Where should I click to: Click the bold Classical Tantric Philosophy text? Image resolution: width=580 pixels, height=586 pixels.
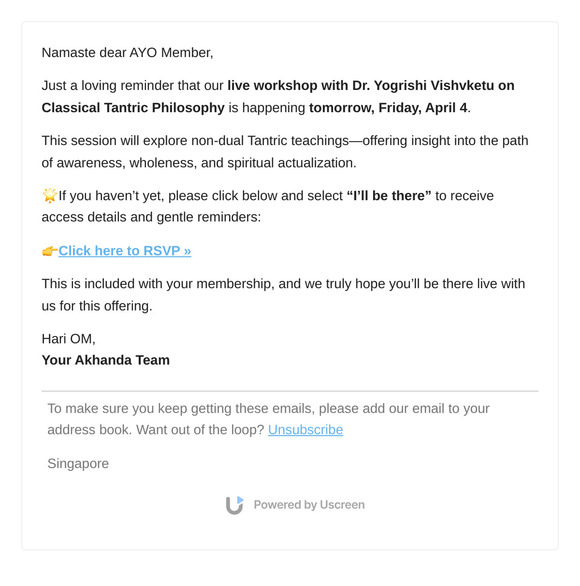tap(133, 108)
